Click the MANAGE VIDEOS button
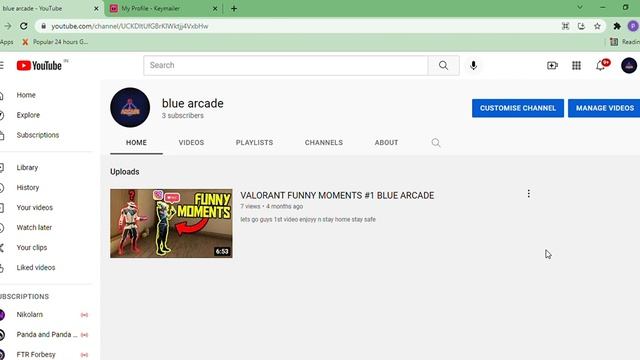The width and height of the screenshot is (640, 360). pyautogui.click(x=604, y=108)
